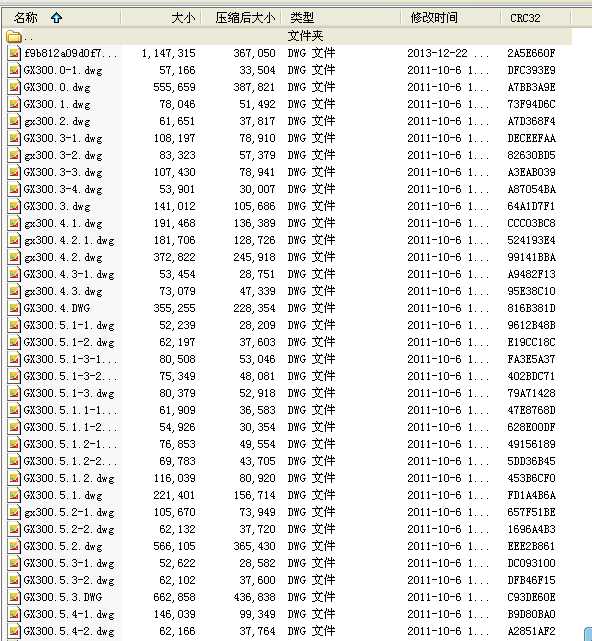Viewport: 592px width, 641px height.
Task: Click the GX300.3-3.dwg file icon
Action: (x=14, y=173)
